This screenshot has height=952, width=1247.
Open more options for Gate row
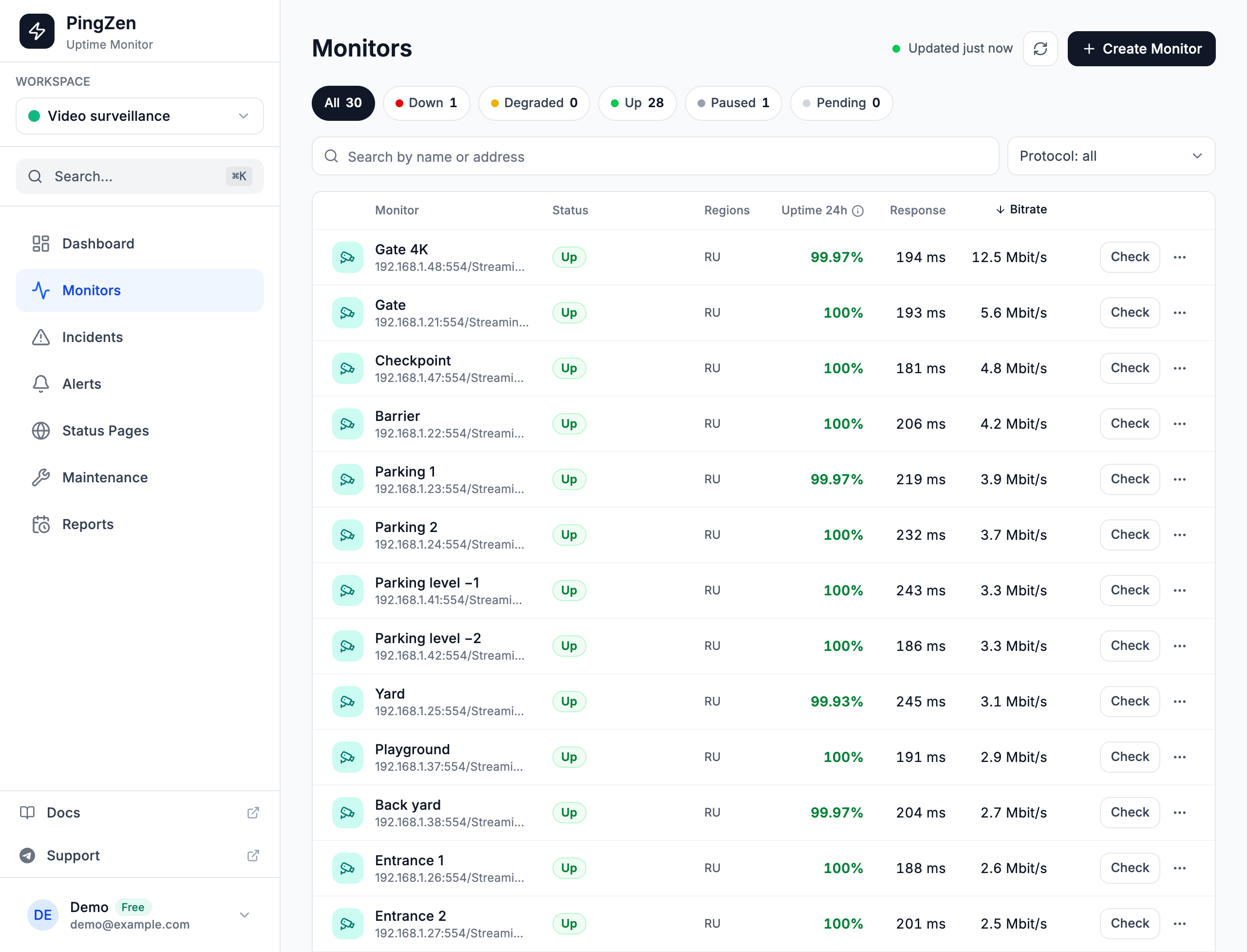1180,313
